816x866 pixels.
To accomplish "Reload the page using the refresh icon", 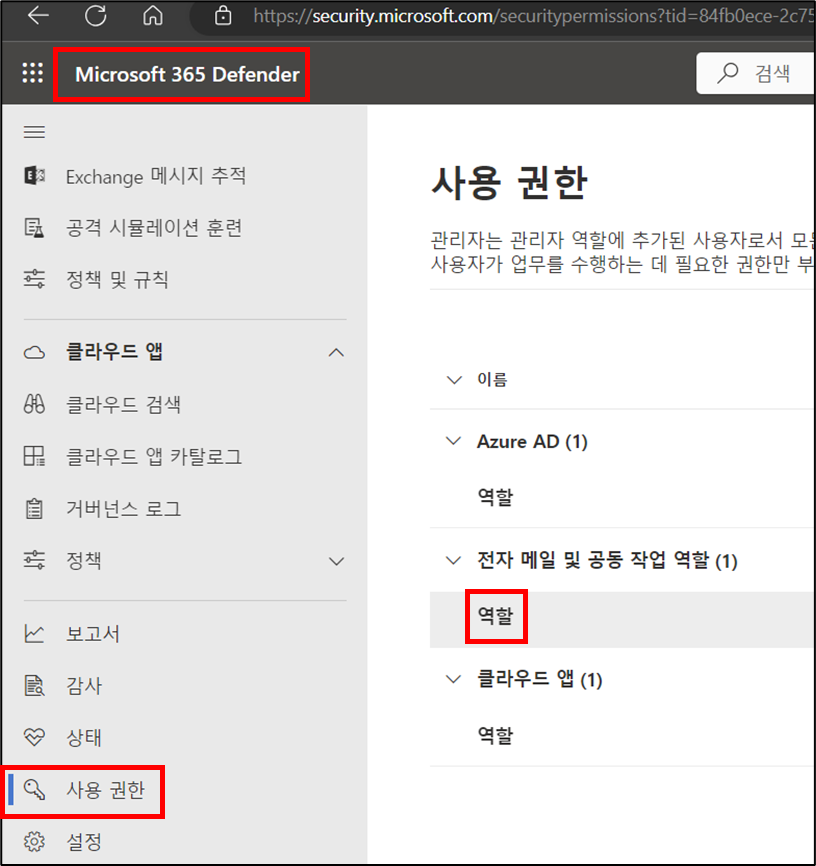I will (96, 15).
